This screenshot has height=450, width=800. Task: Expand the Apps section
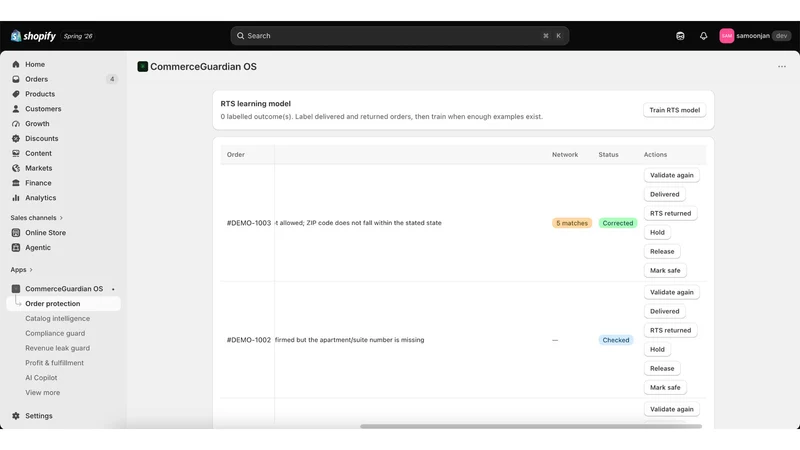[x=21, y=270]
